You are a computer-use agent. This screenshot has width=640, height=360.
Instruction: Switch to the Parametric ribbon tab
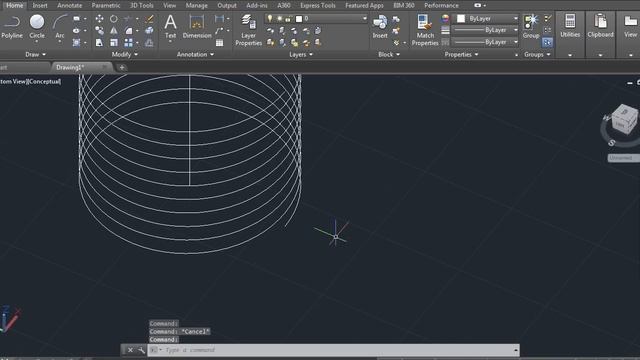(x=106, y=5)
